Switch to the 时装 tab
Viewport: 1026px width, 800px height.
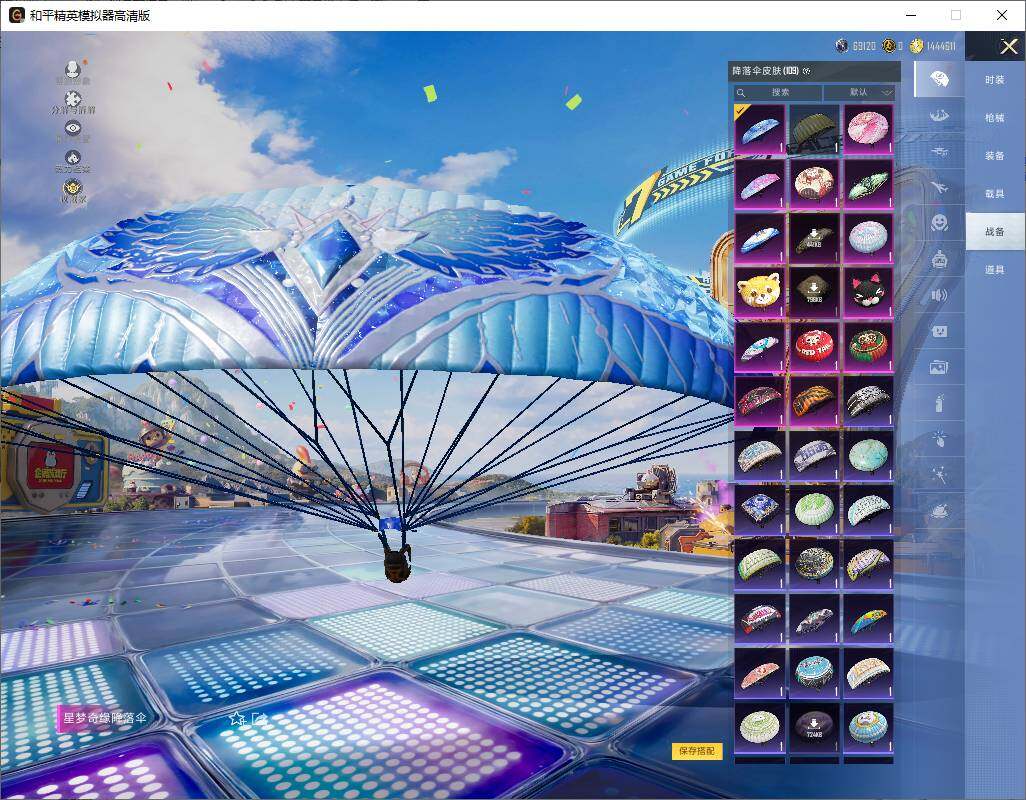coord(995,80)
